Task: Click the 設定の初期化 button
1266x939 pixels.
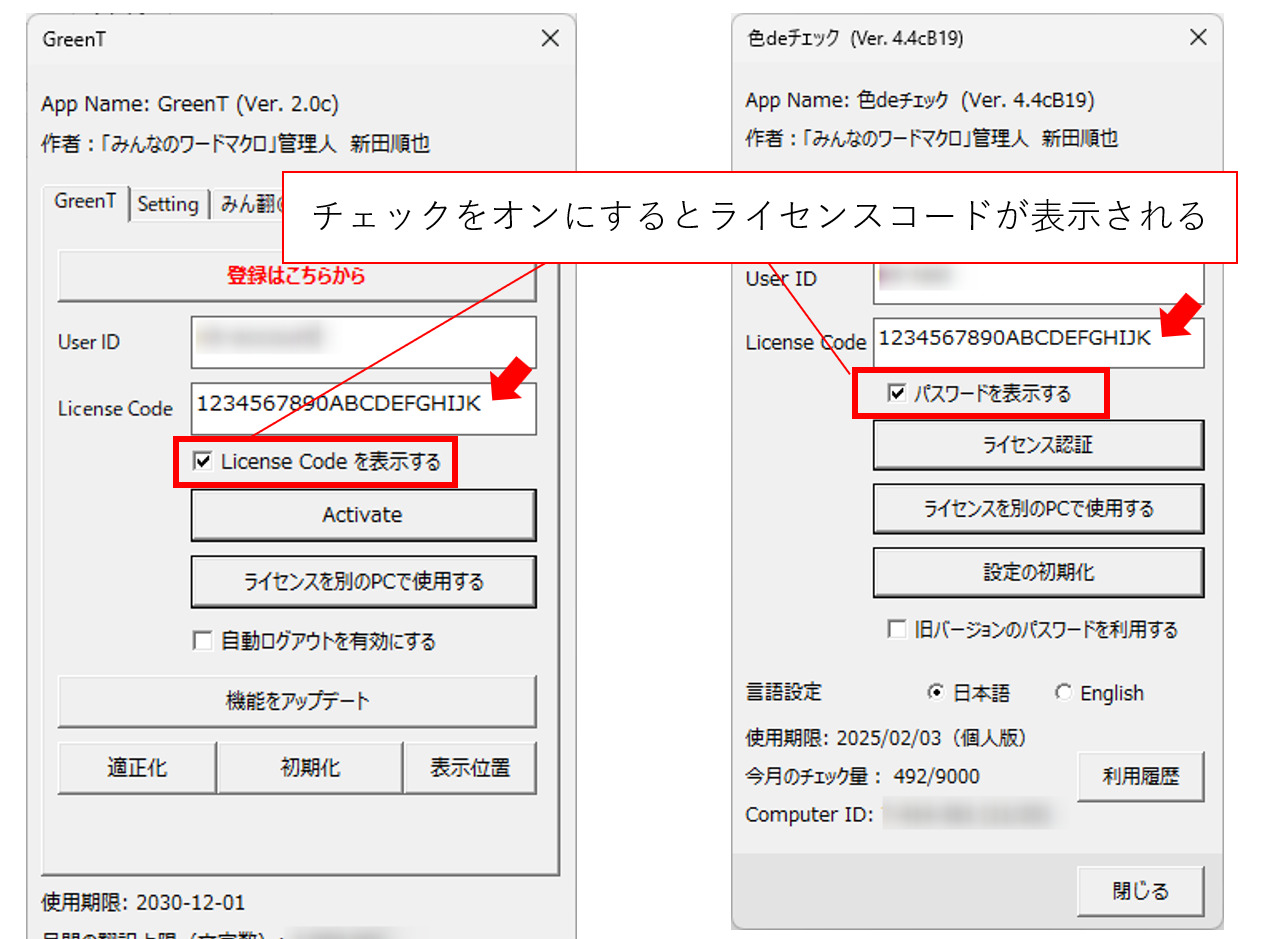Action: 1037,573
